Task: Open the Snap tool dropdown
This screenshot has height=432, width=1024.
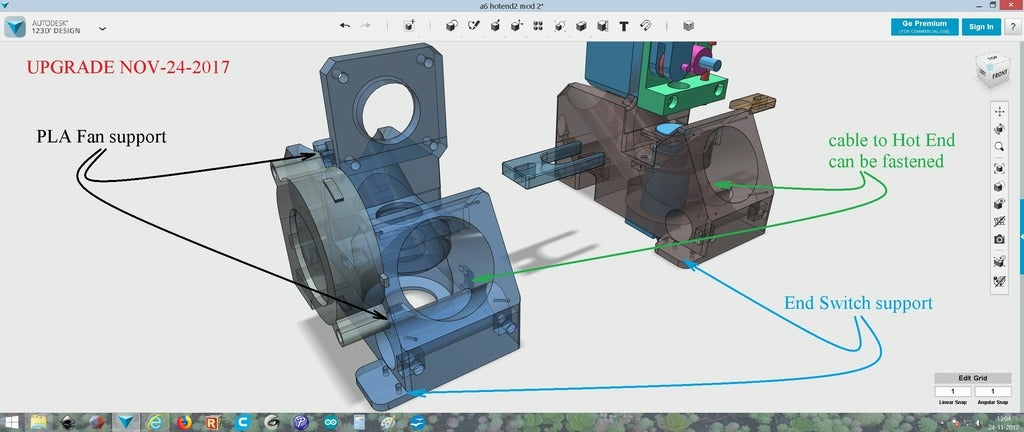Action: click(645, 27)
